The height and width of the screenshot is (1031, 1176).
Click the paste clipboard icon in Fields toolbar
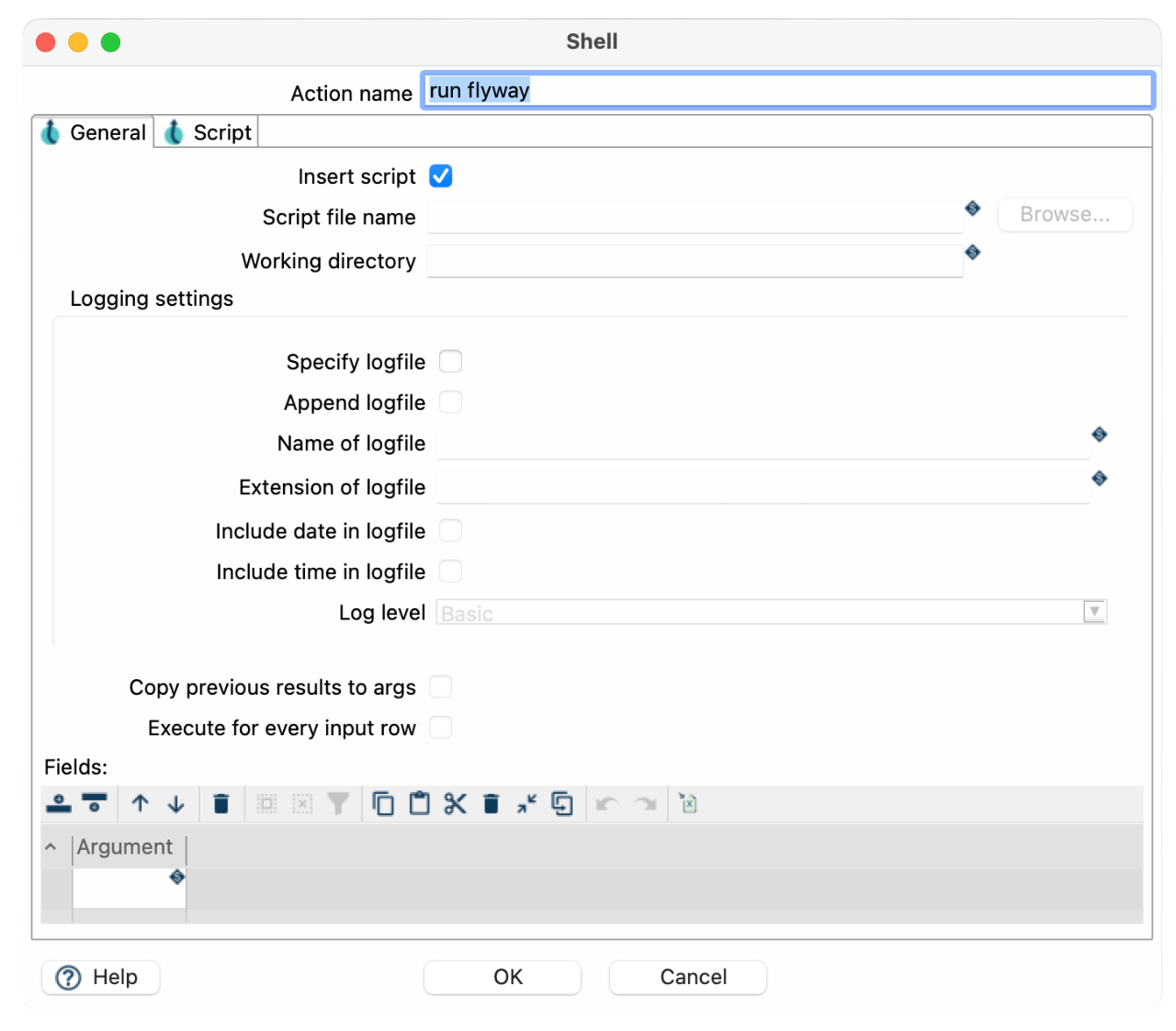420,804
